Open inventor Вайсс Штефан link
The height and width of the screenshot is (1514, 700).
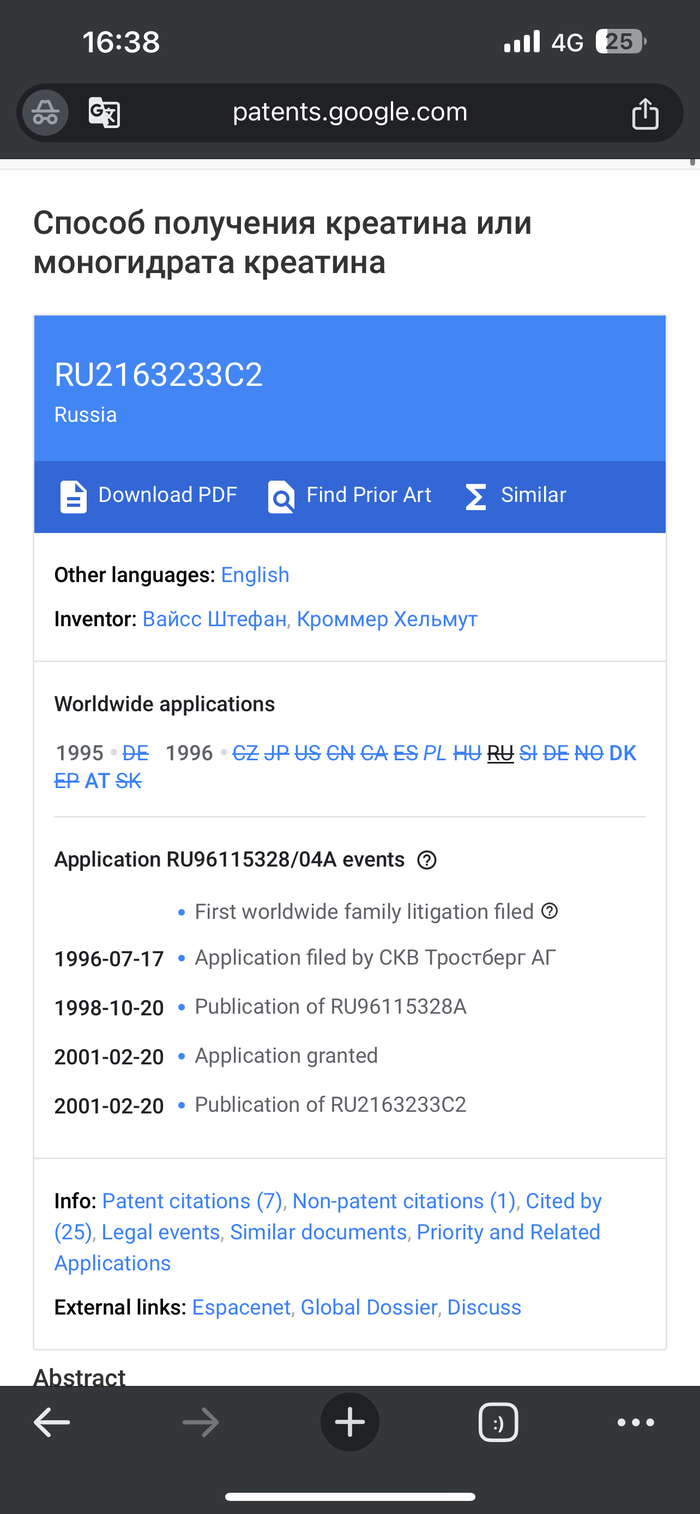coord(214,619)
